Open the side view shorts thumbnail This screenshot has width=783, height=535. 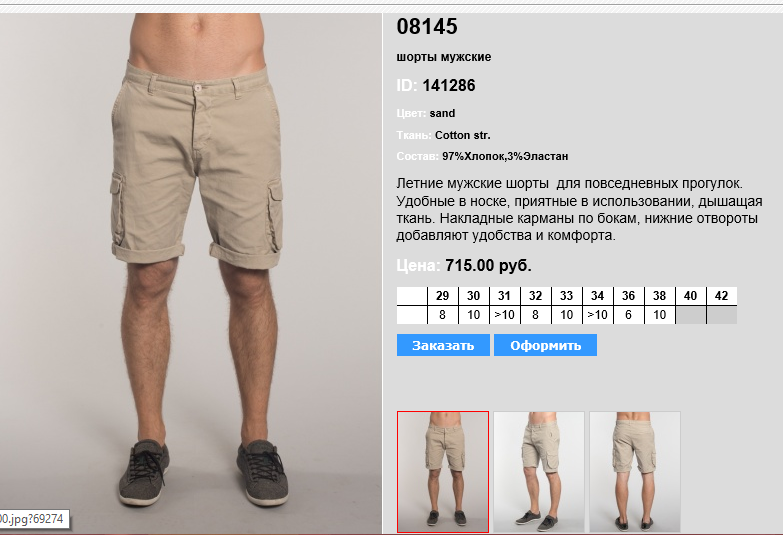(x=539, y=472)
